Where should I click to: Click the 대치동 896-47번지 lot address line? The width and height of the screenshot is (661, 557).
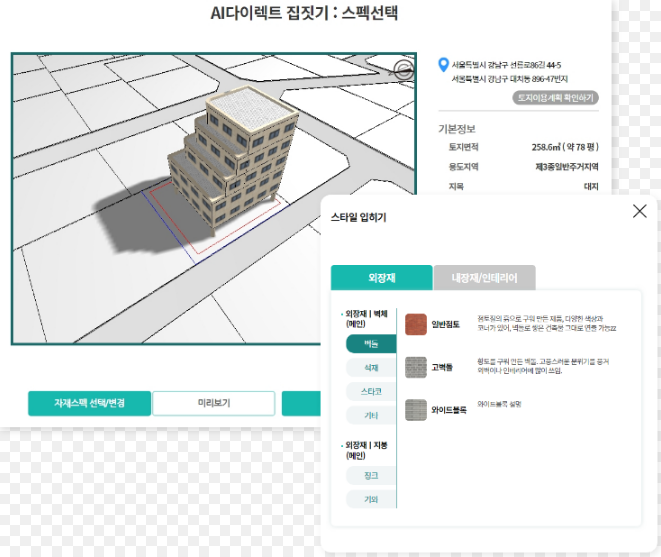coord(510,79)
